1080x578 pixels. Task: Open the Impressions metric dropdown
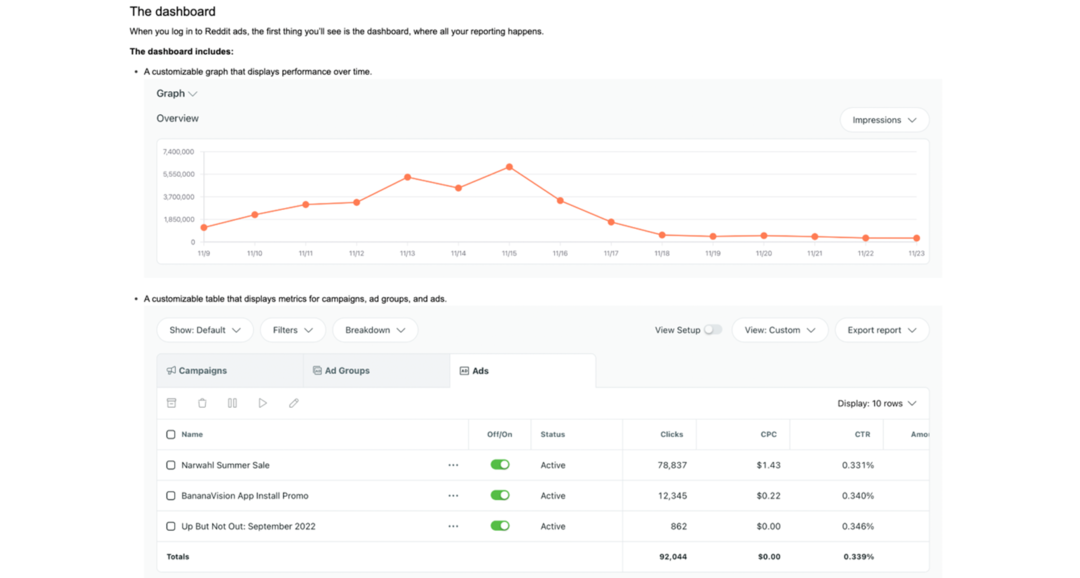(x=884, y=118)
